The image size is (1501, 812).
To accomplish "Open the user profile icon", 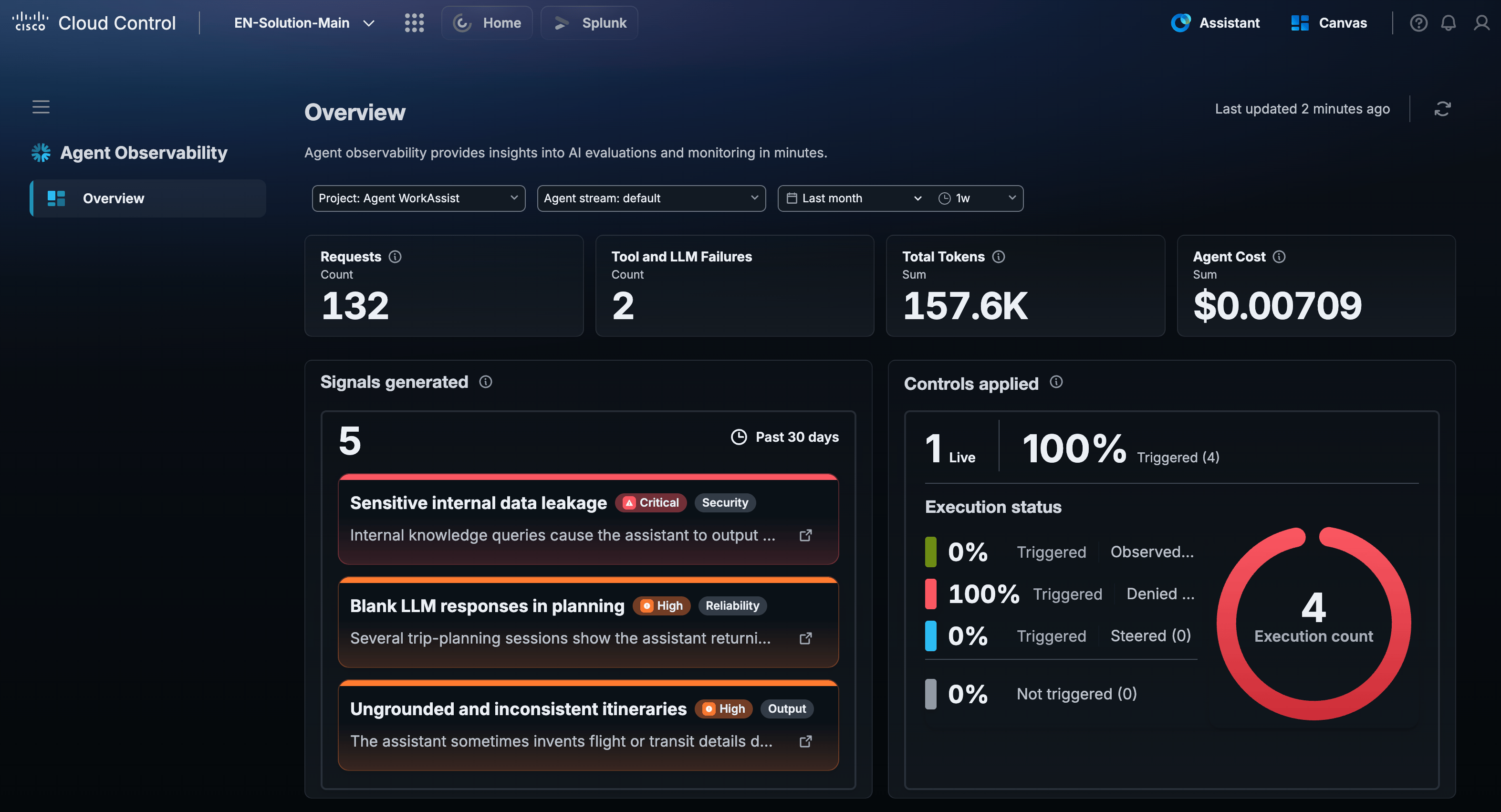I will (1481, 23).
